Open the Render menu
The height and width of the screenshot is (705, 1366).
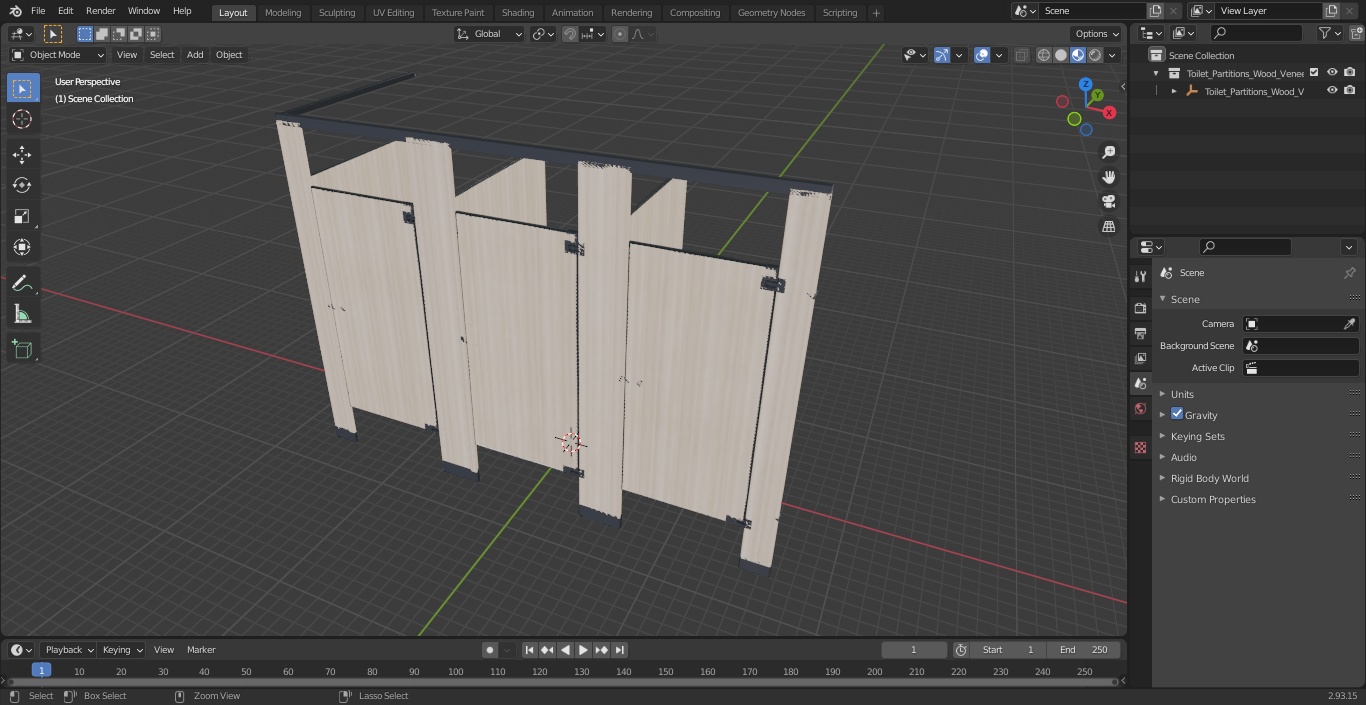[x=101, y=11]
